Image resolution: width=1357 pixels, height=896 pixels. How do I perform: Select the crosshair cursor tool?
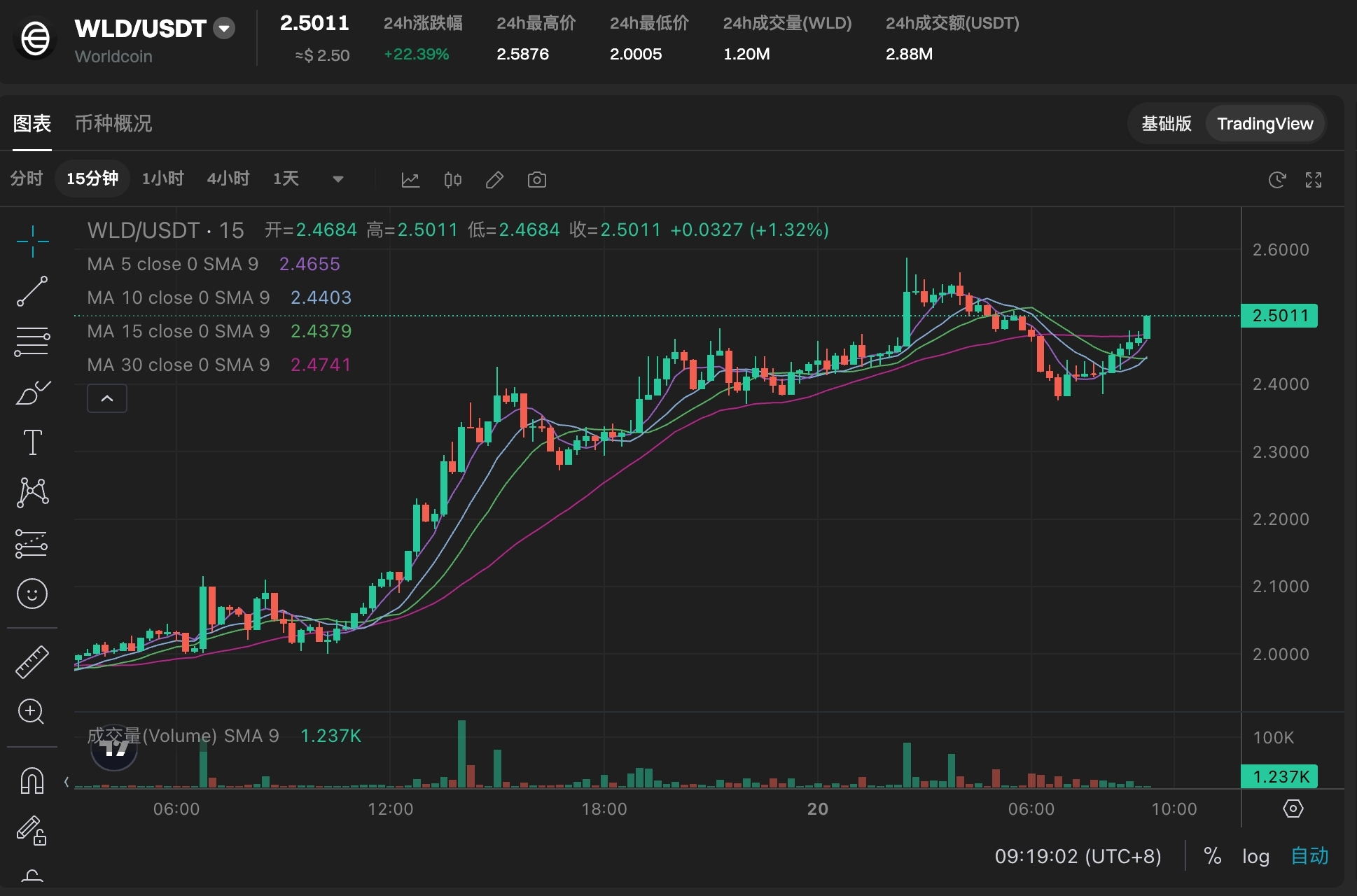[x=32, y=241]
